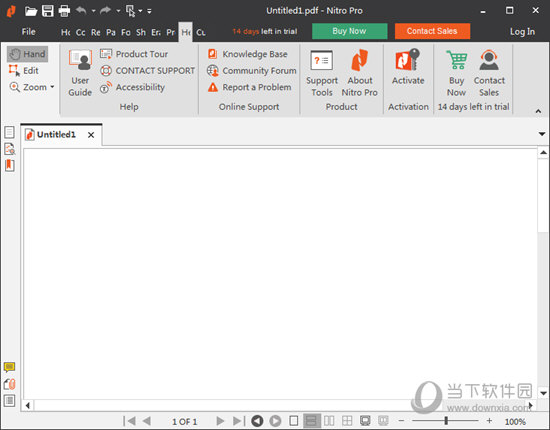
Task: Open Support Tools
Action: pos(322,73)
